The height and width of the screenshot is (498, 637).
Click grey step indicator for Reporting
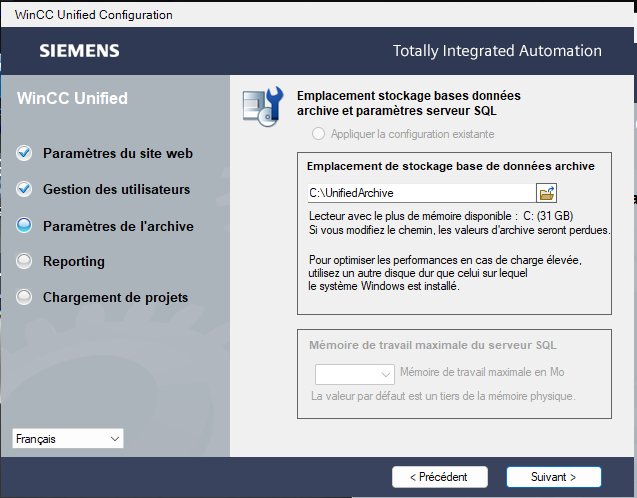[24, 261]
